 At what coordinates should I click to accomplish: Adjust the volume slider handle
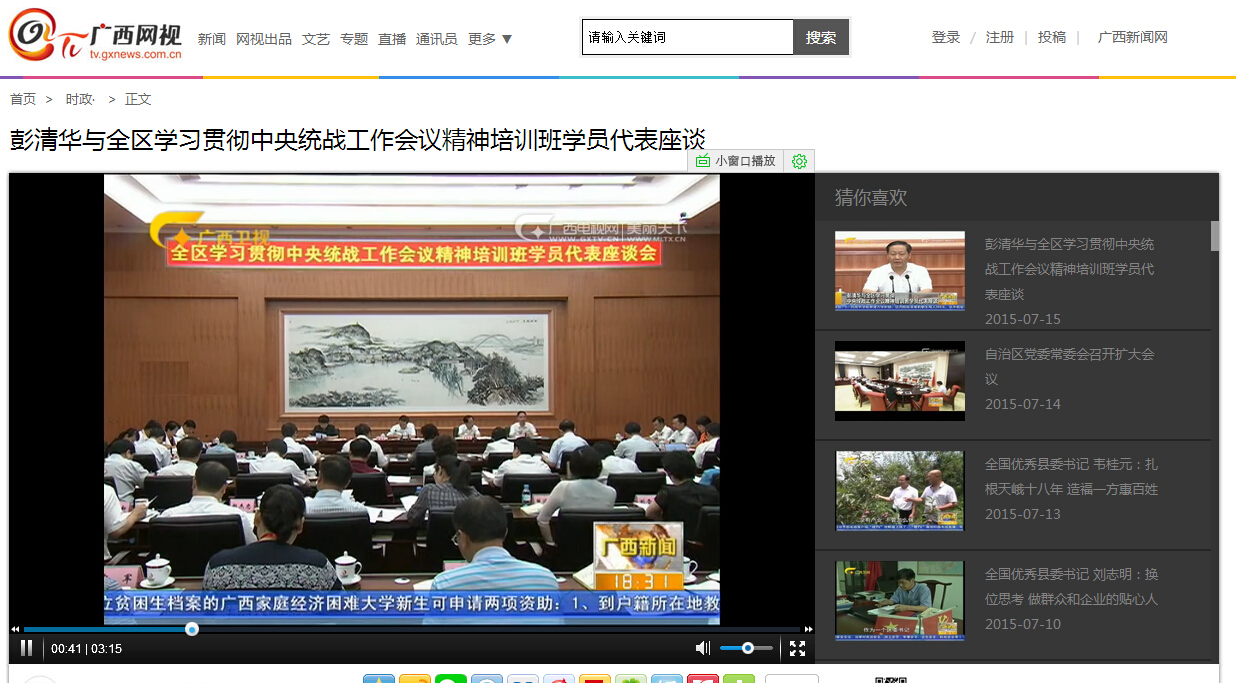coord(748,648)
